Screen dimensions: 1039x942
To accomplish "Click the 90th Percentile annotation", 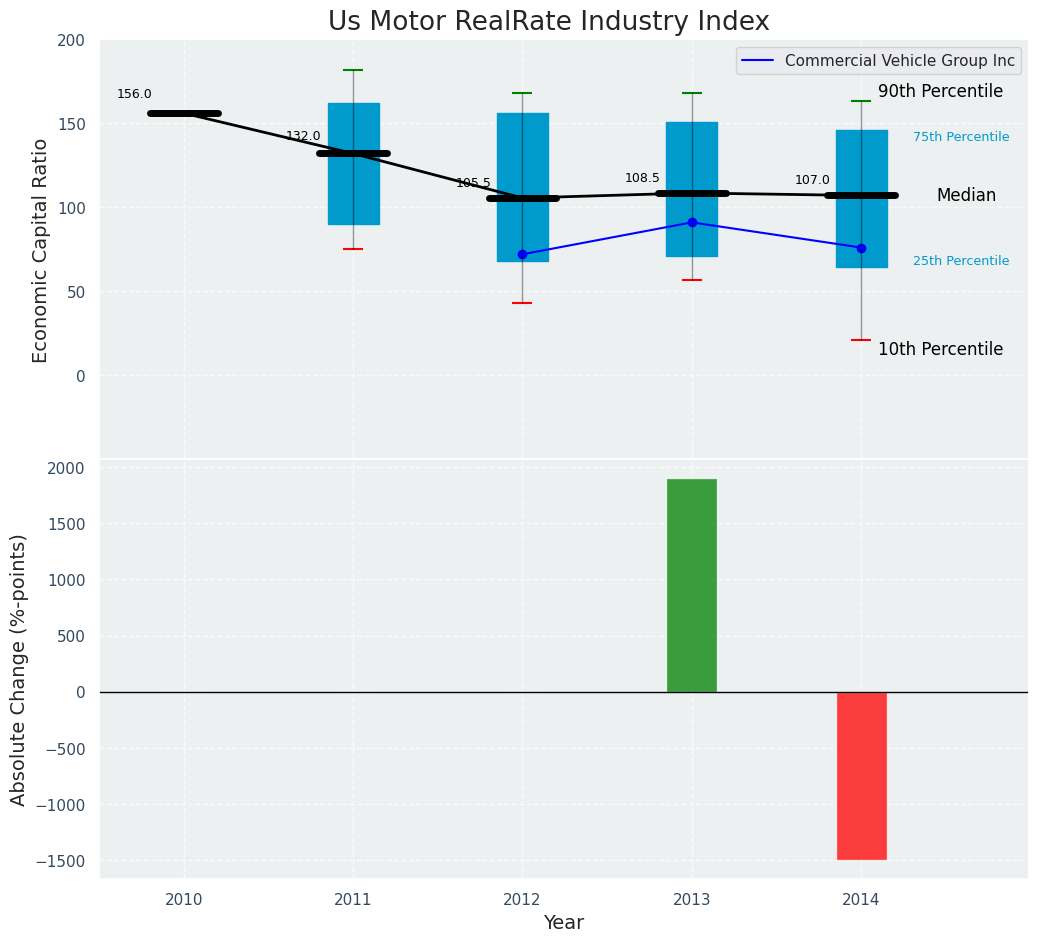I will pos(940,92).
